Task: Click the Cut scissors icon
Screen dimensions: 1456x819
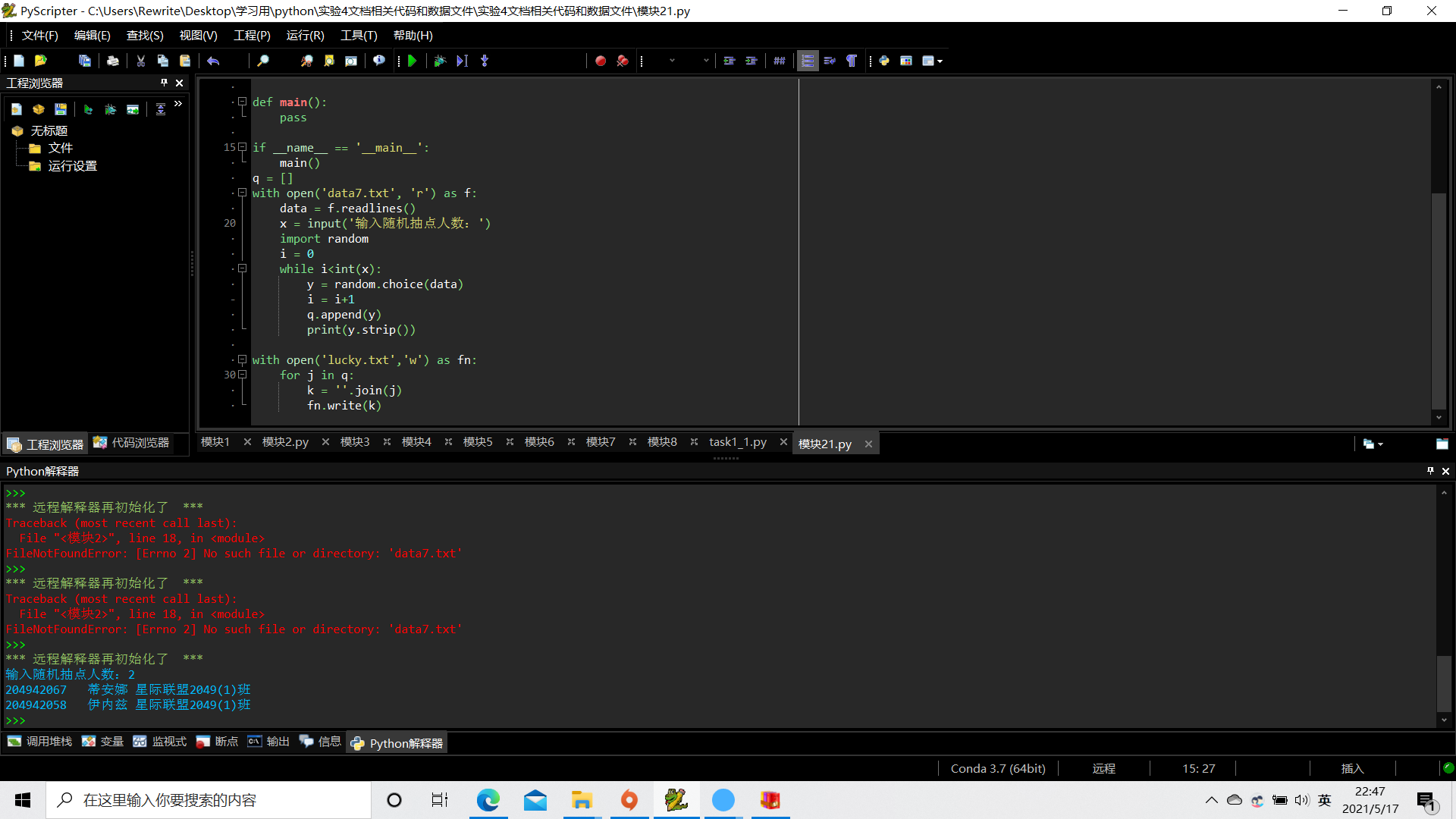Action: (x=140, y=61)
